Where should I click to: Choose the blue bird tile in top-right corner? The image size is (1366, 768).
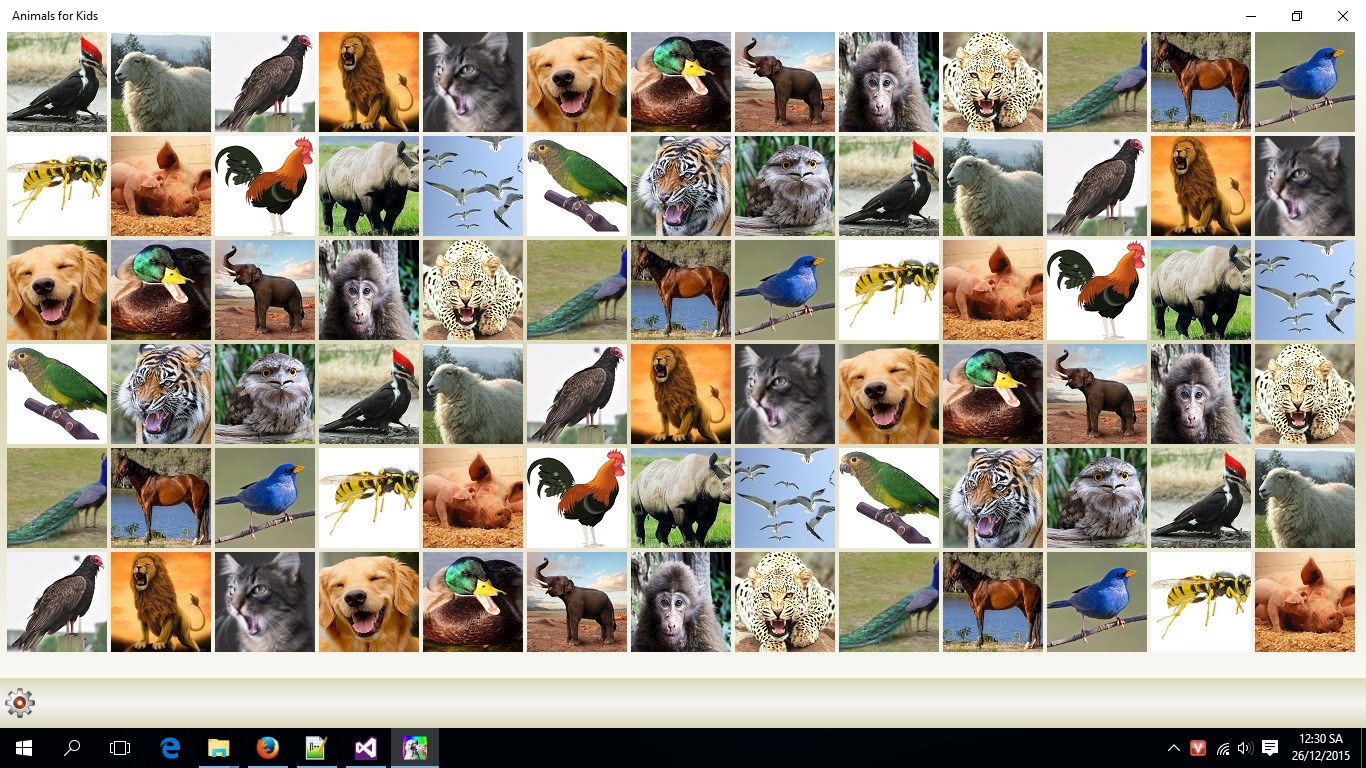click(x=1304, y=81)
